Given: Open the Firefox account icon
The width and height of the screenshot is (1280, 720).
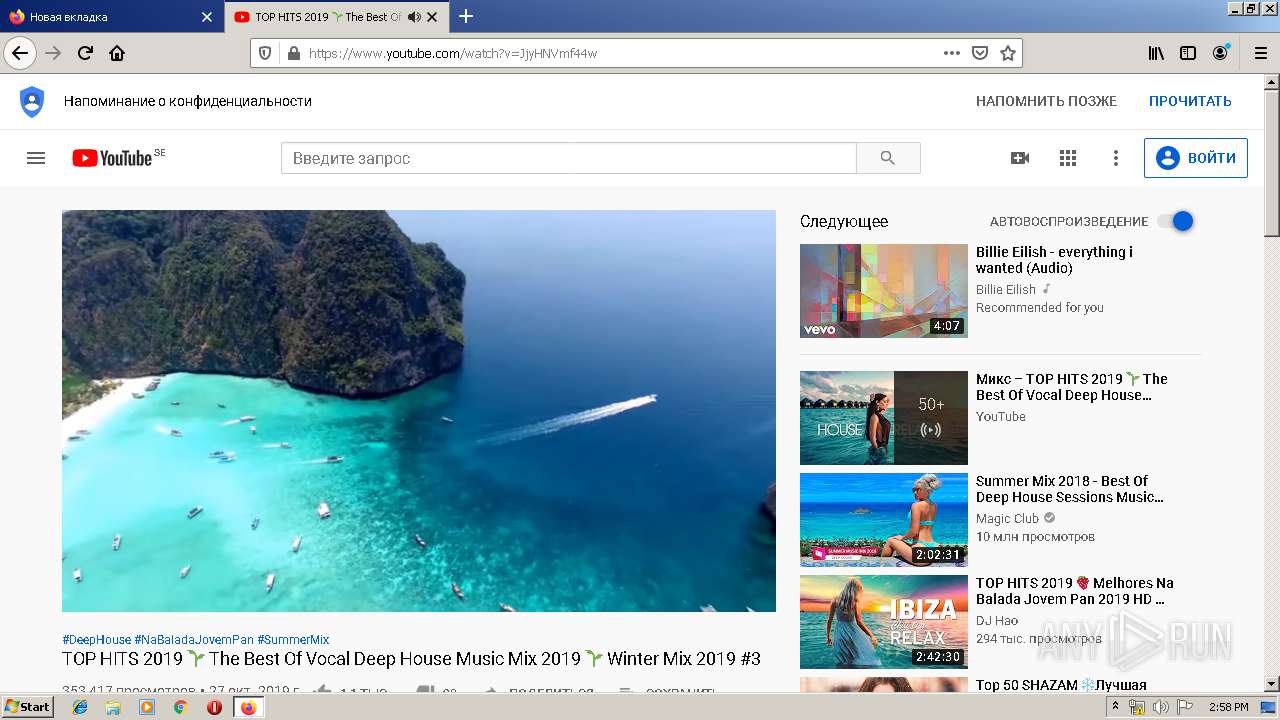Looking at the screenshot, I should (x=1220, y=53).
